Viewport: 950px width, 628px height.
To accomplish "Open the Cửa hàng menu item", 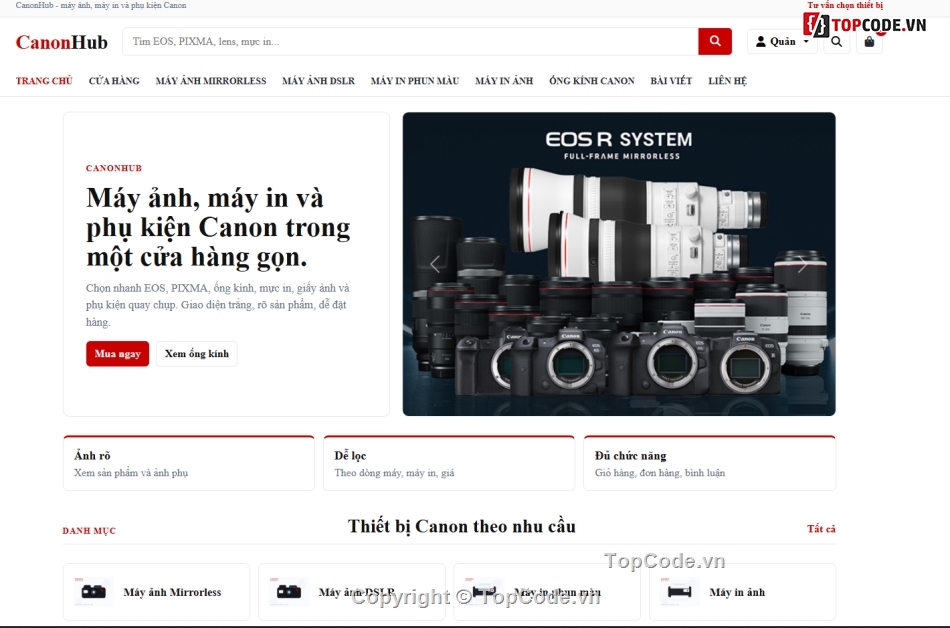I will (x=114, y=81).
